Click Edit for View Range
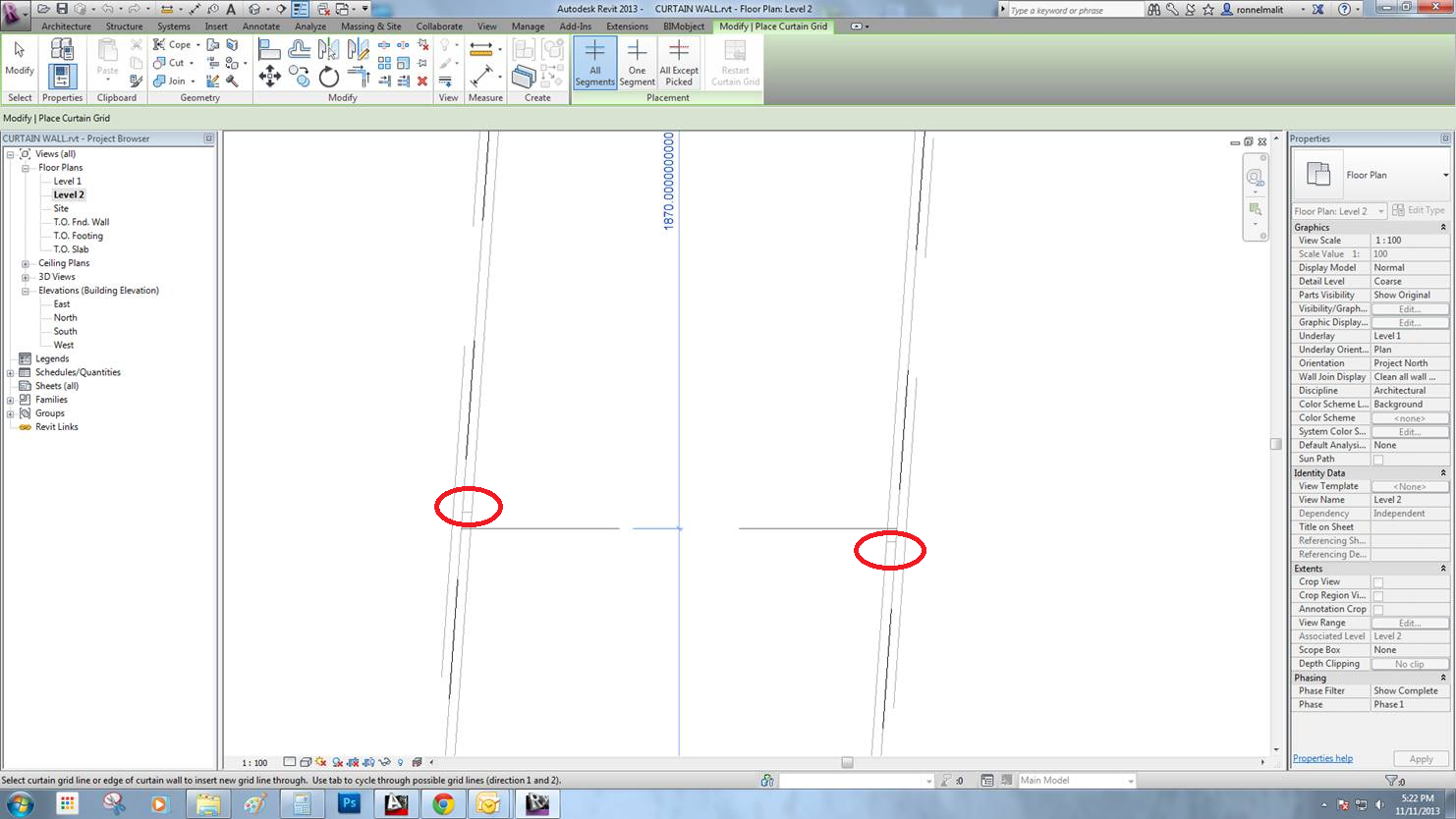Screen dimensions: 1456x819 tap(1410, 624)
